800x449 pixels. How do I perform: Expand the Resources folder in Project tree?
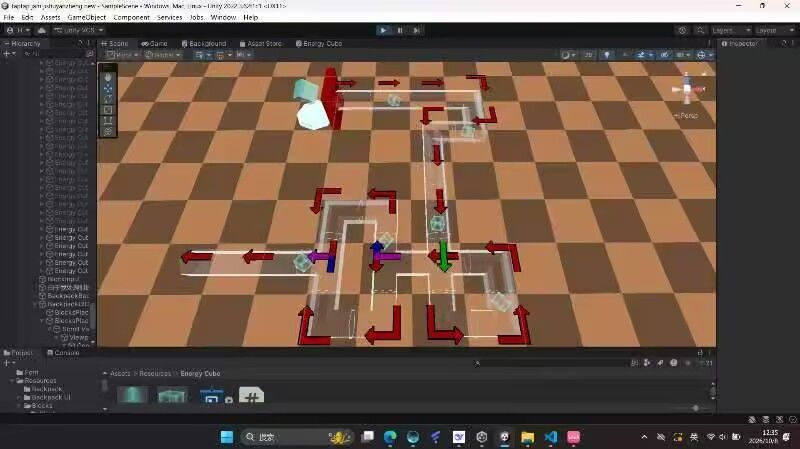coord(13,381)
